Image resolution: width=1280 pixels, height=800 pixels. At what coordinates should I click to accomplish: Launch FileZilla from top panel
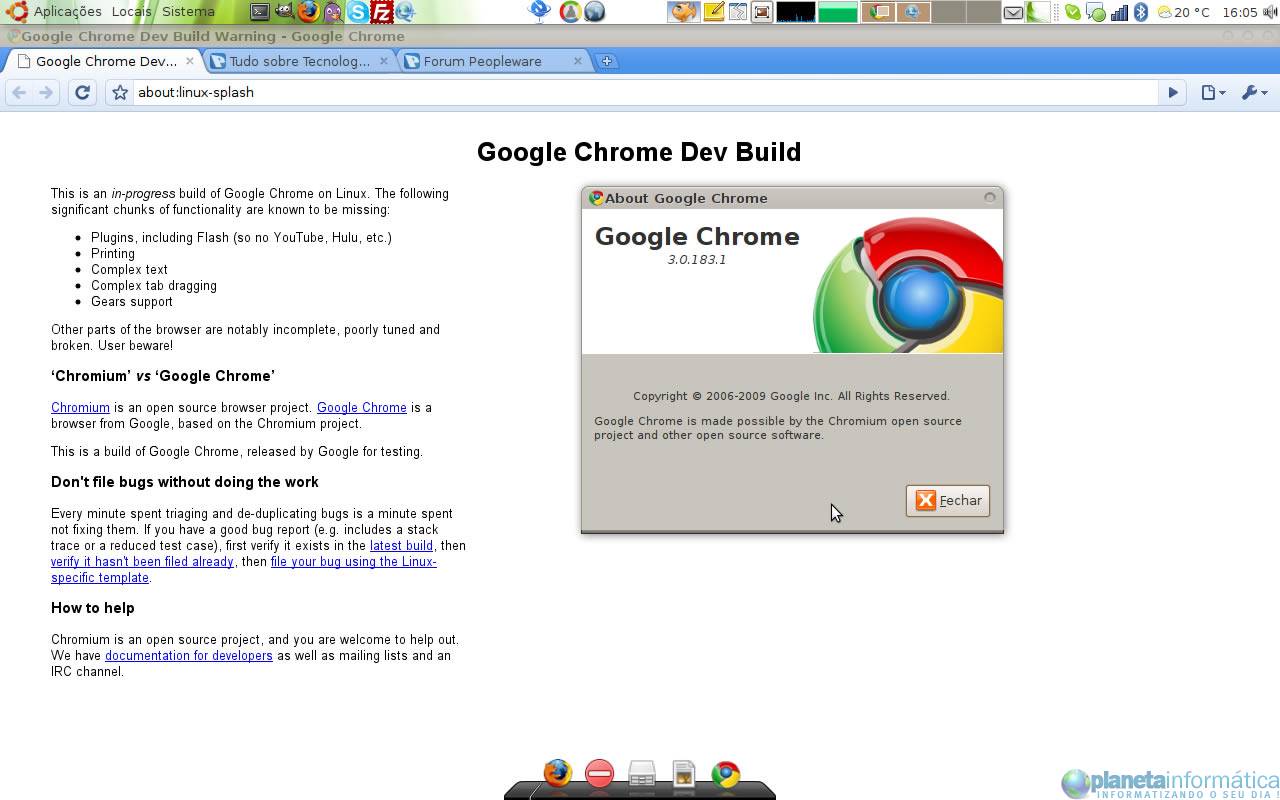pyautogui.click(x=381, y=12)
